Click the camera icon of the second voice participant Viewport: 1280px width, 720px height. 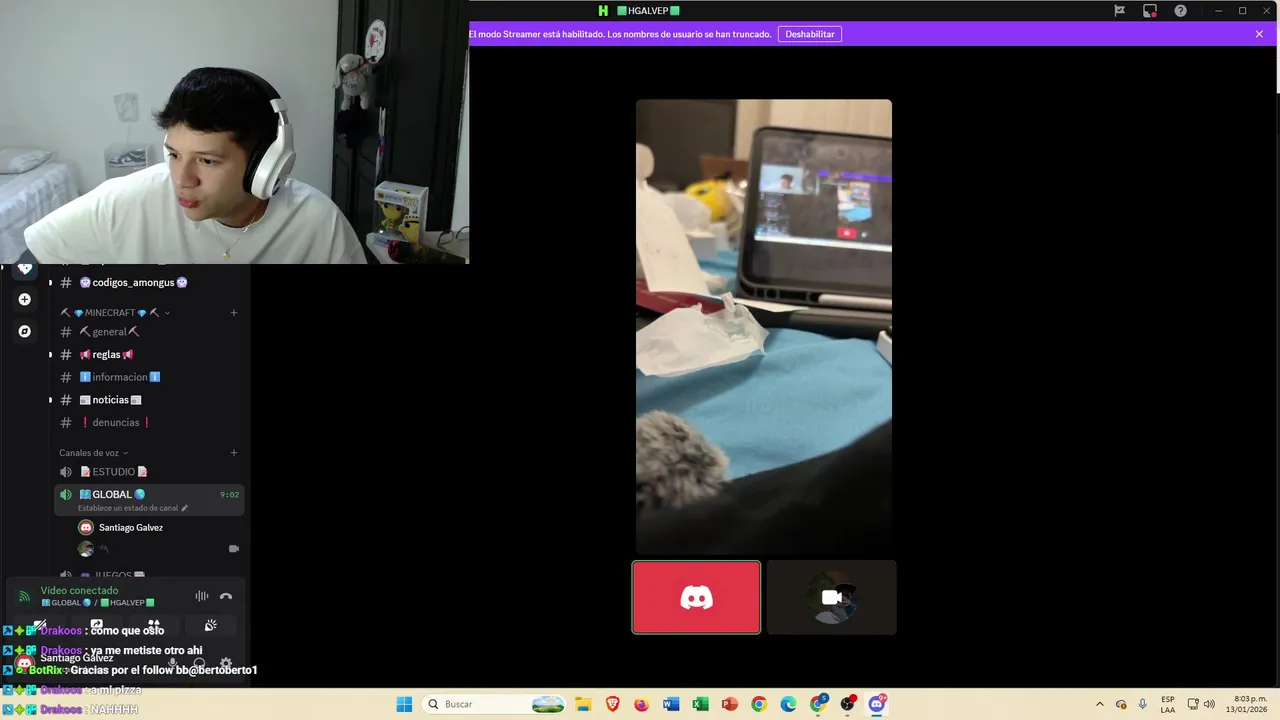click(234, 549)
